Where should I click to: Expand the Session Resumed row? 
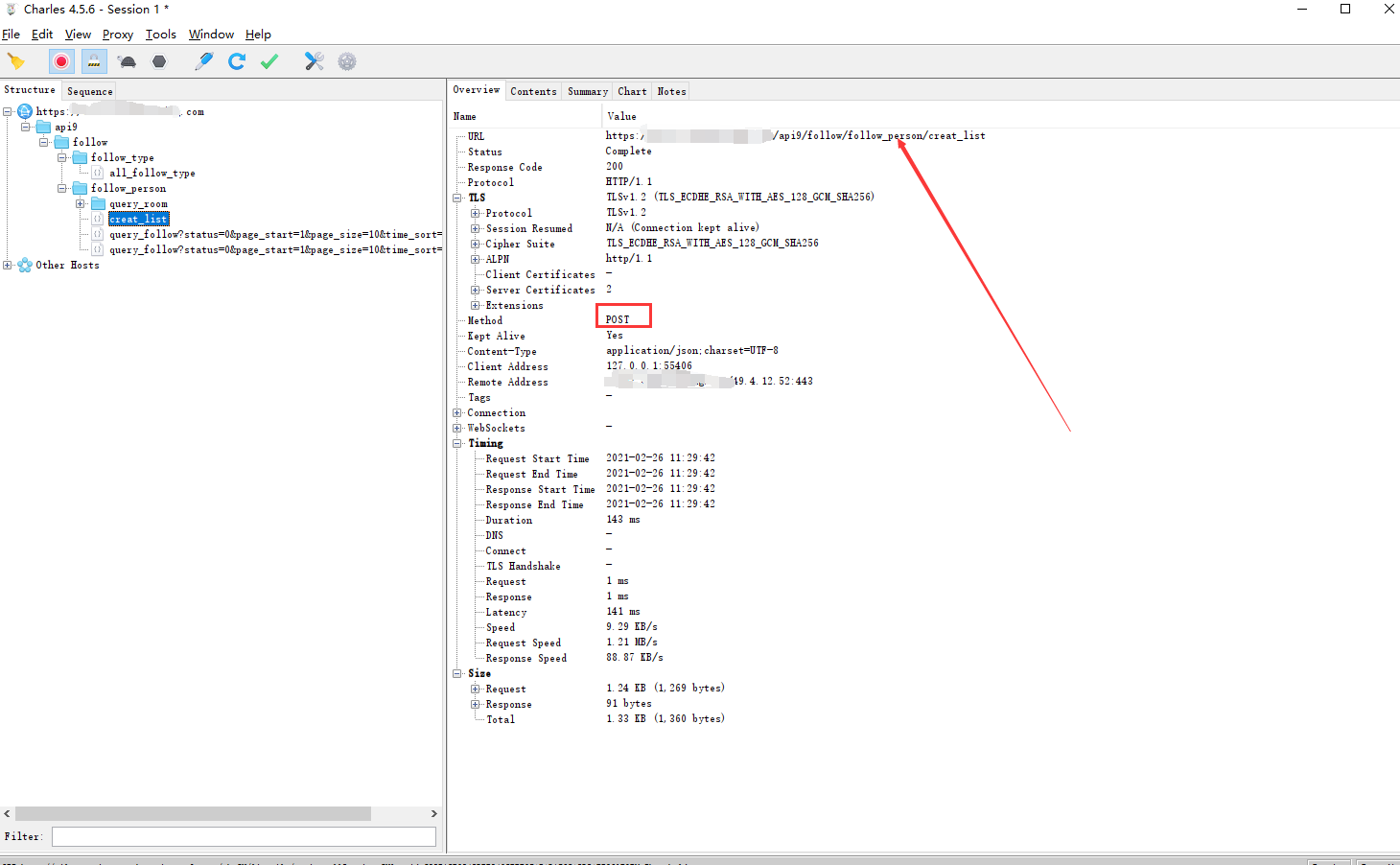(475, 228)
